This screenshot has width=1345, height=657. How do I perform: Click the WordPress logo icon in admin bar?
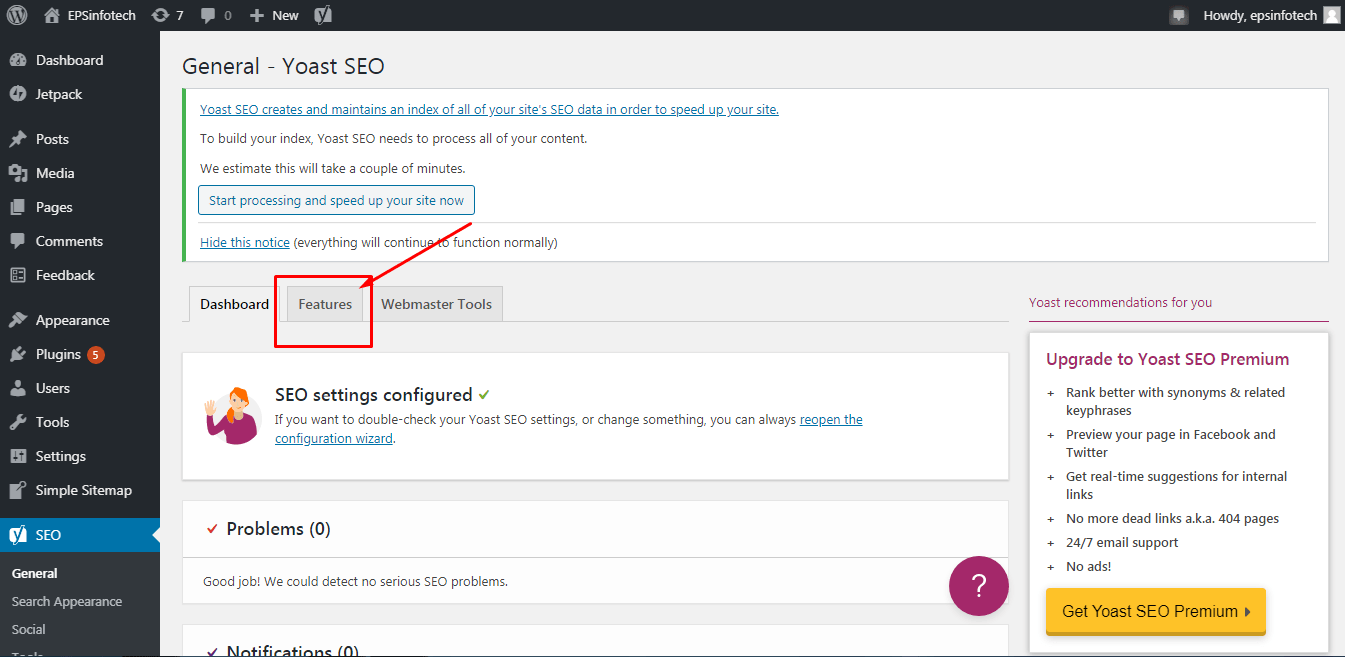(x=17, y=15)
